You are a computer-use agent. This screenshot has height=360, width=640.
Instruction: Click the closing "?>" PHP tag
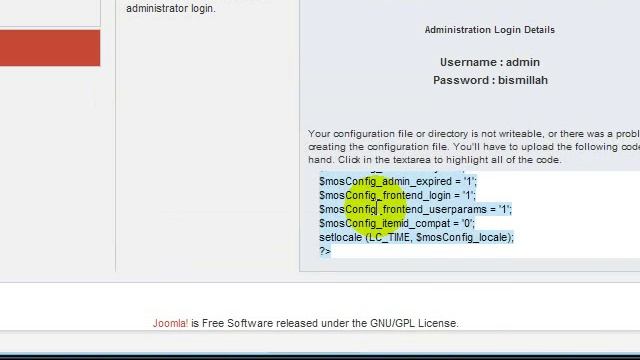(x=325, y=251)
